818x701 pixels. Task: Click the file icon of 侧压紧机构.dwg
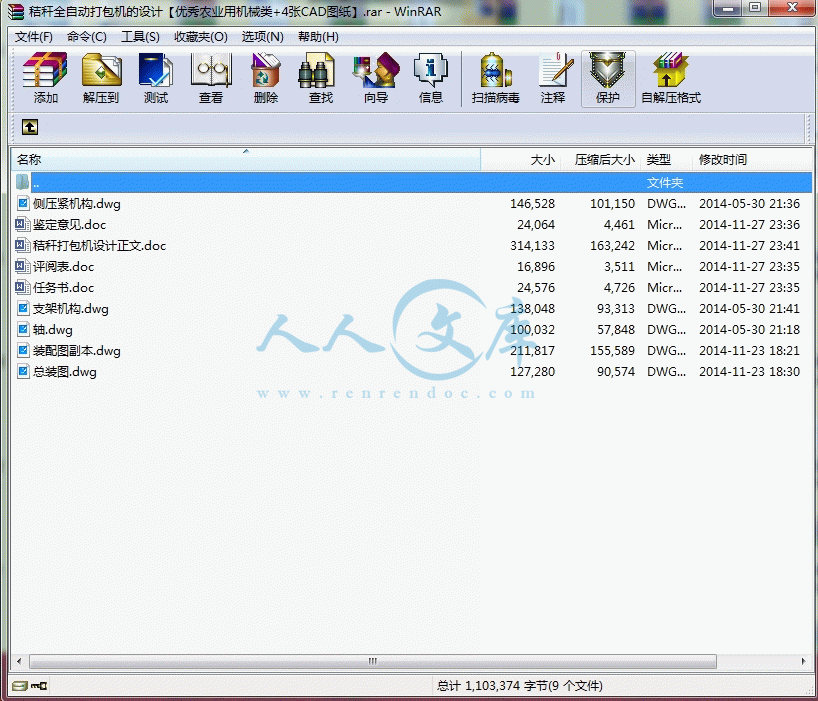tap(23, 203)
